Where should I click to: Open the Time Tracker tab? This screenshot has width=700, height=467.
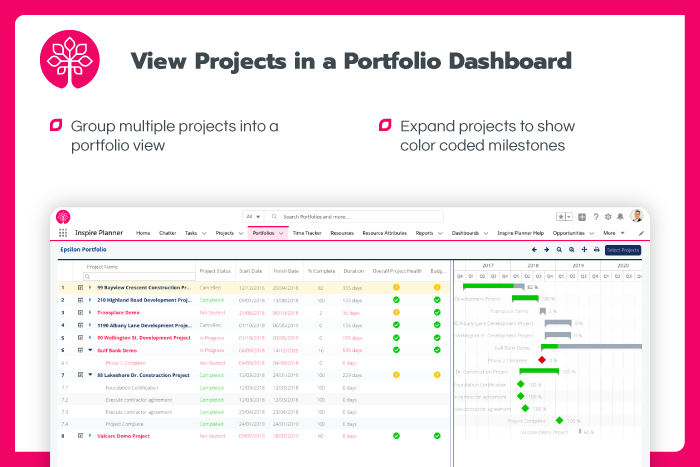(x=307, y=233)
